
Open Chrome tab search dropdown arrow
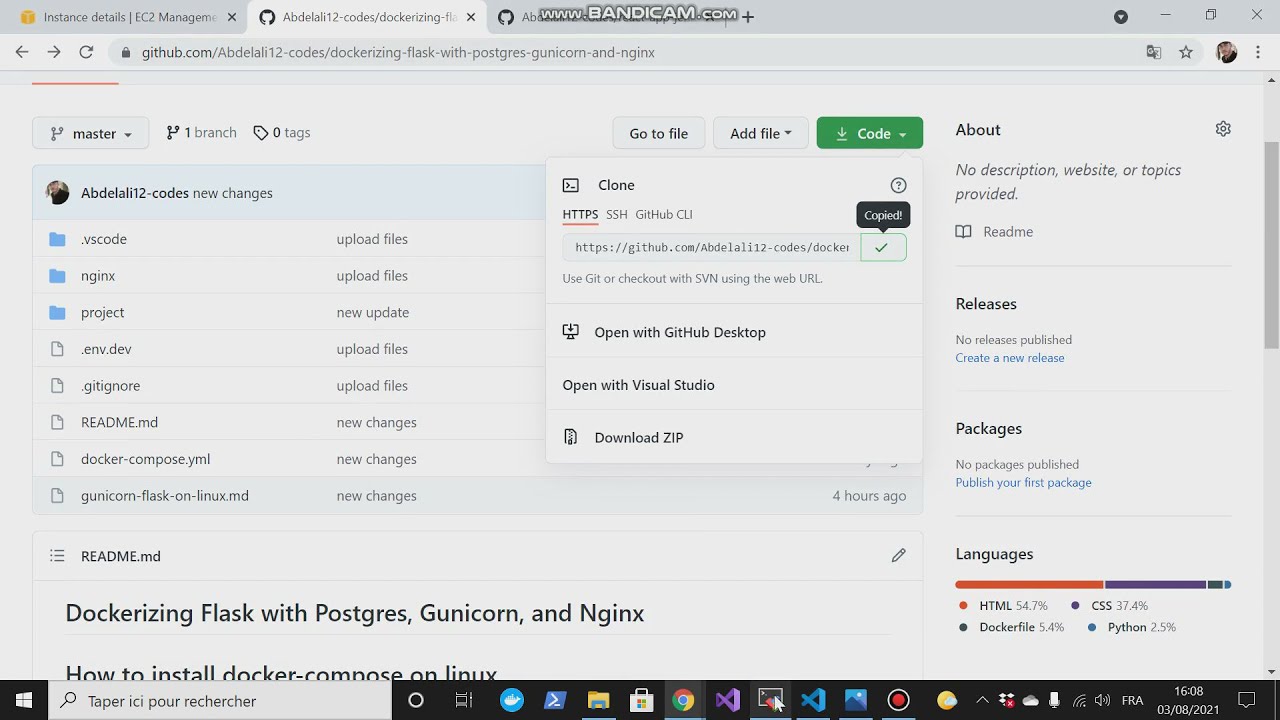point(1121,16)
